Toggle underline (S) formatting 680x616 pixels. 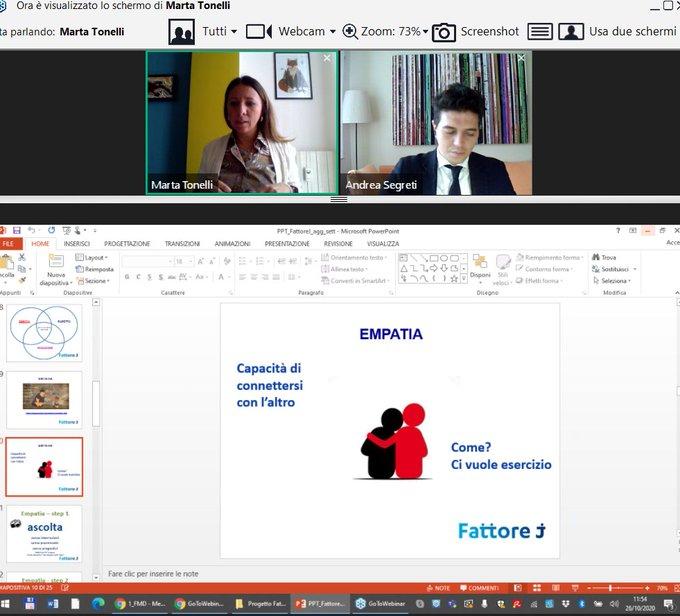click(x=150, y=277)
